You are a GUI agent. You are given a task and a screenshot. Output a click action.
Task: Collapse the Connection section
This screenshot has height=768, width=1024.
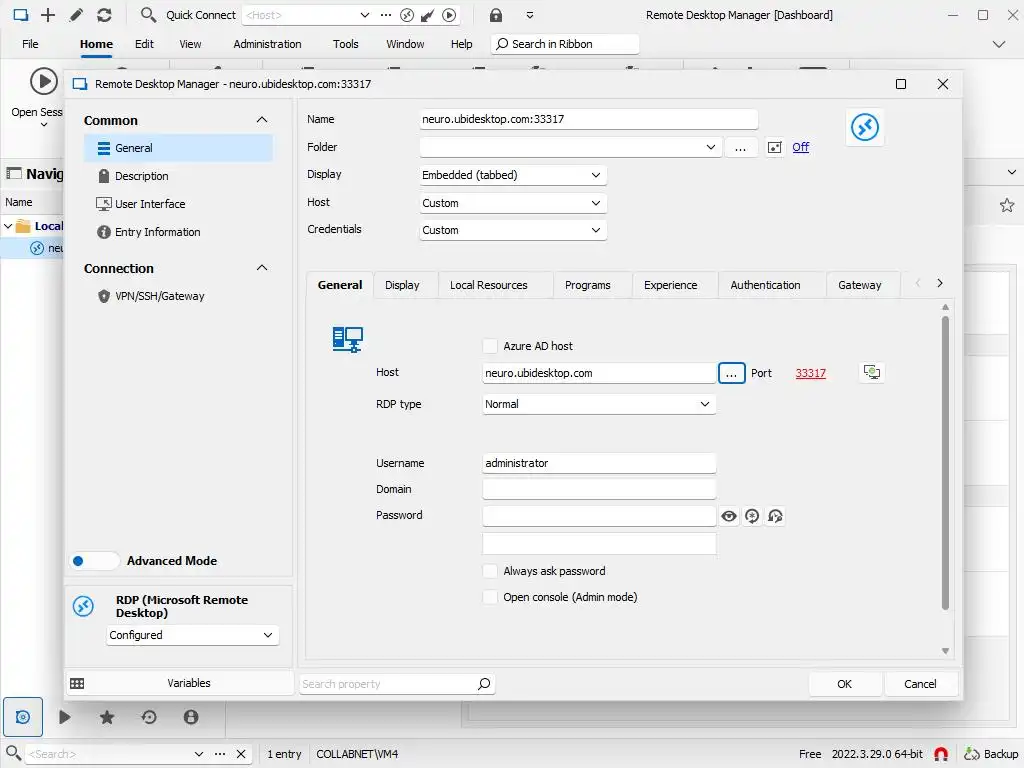(x=262, y=268)
